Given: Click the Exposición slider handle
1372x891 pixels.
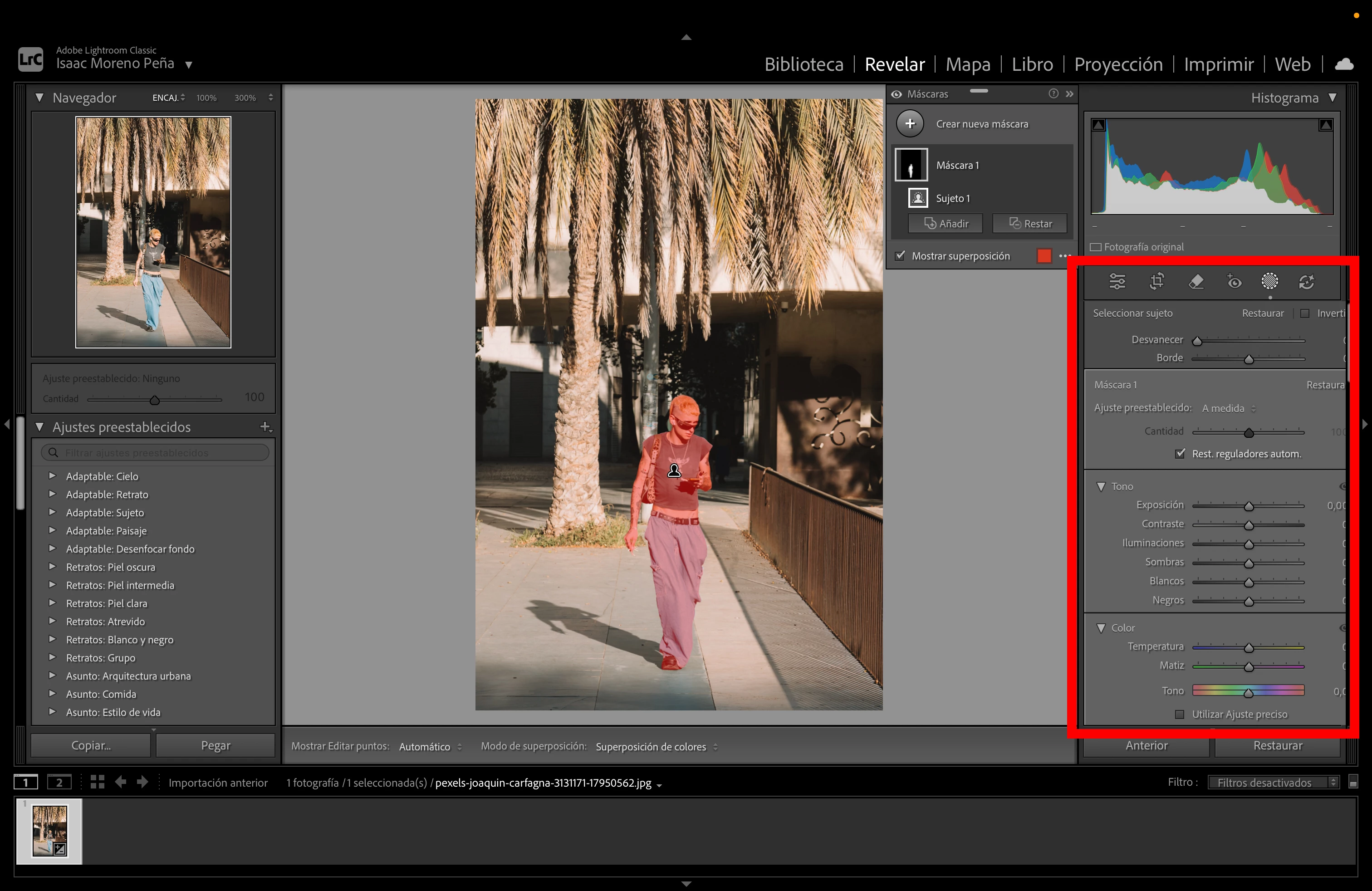Looking at the screenshot, I should (x=1249, y=506).
